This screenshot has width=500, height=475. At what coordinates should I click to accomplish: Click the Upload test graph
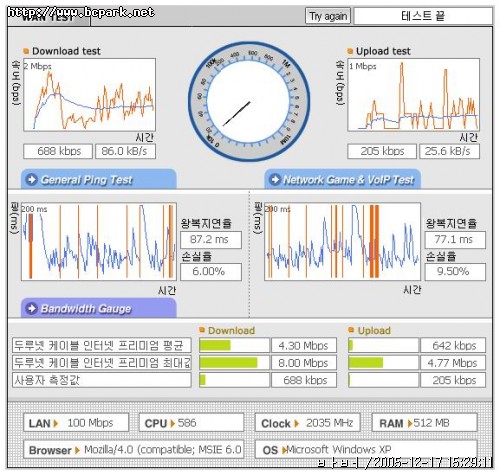point(413,95)
